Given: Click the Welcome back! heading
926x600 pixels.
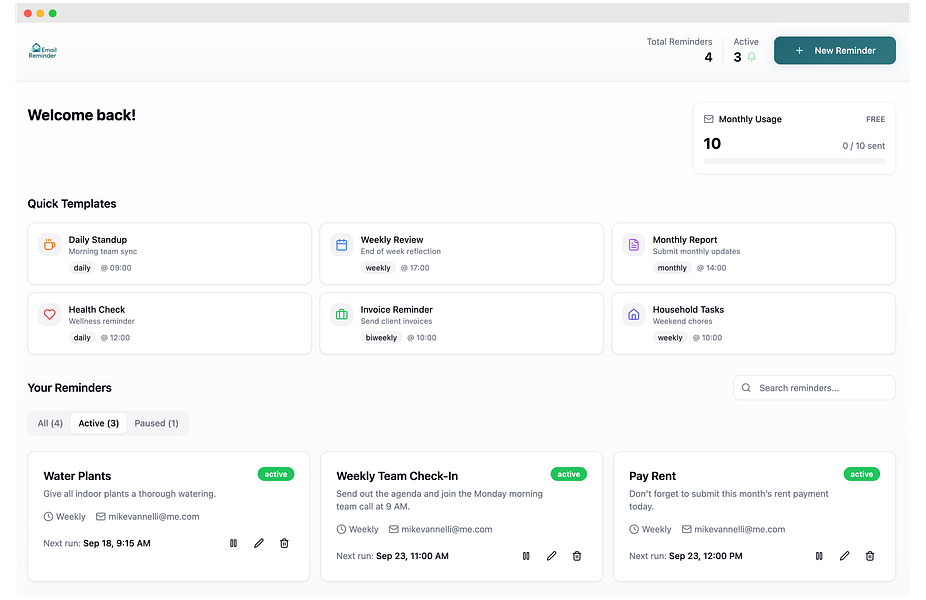Looking at the screenshot, I should 81,115.
